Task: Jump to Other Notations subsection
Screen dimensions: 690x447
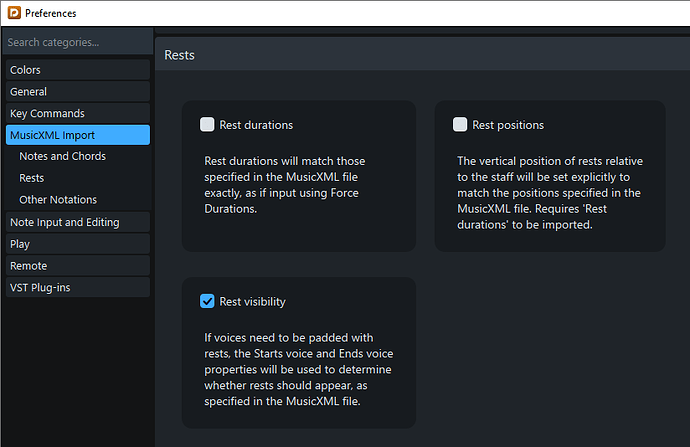Action: point(58,200)
